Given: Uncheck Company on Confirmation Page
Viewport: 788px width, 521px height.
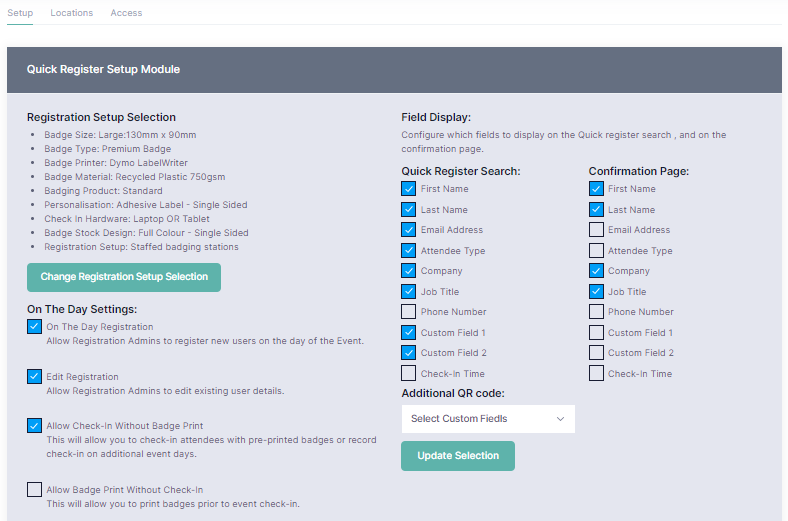Looking at the screenshot, I should coord(596,271).
